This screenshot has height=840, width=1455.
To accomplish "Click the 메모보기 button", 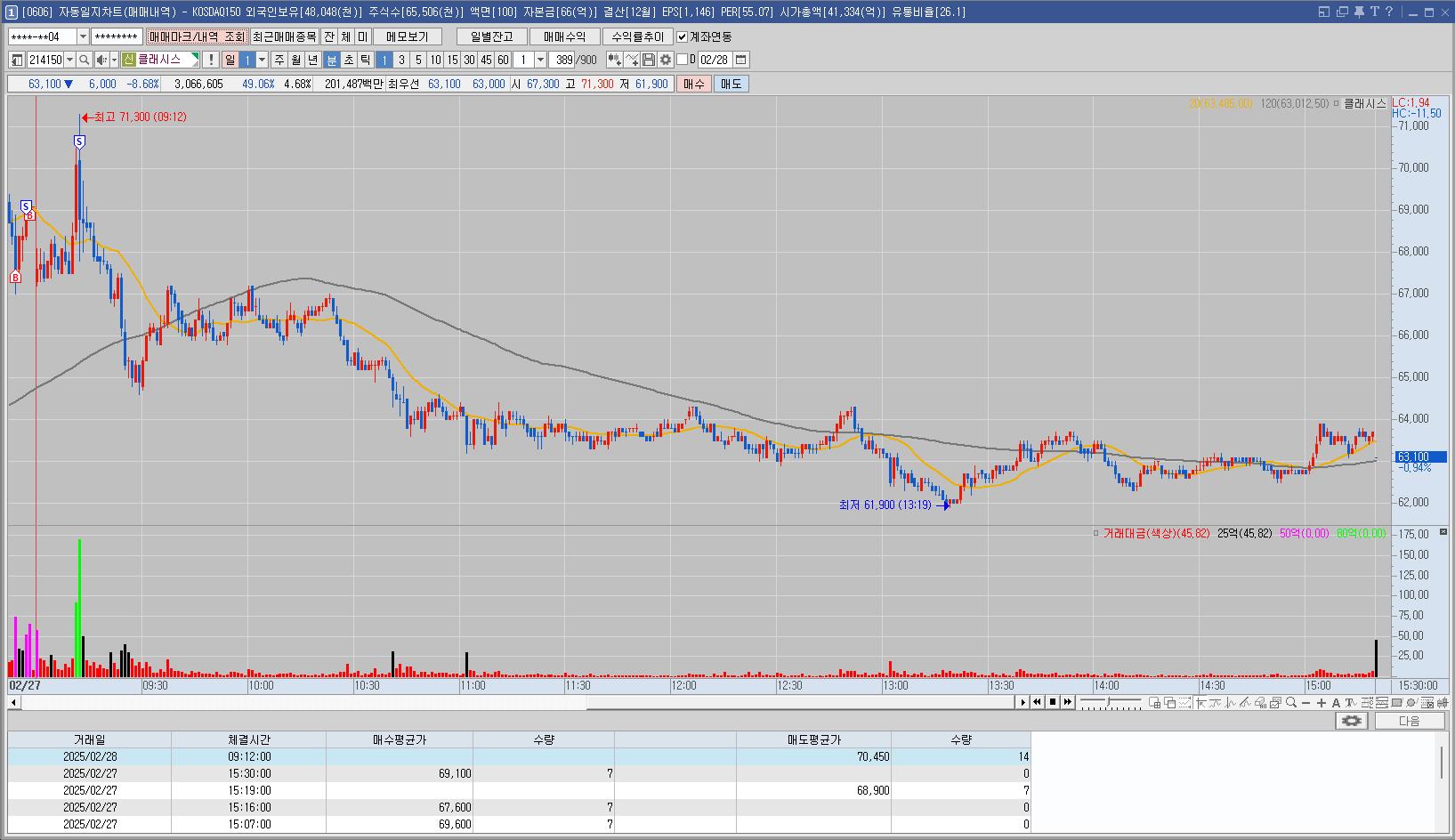I will pyautogui.click(x=408, y=36).
